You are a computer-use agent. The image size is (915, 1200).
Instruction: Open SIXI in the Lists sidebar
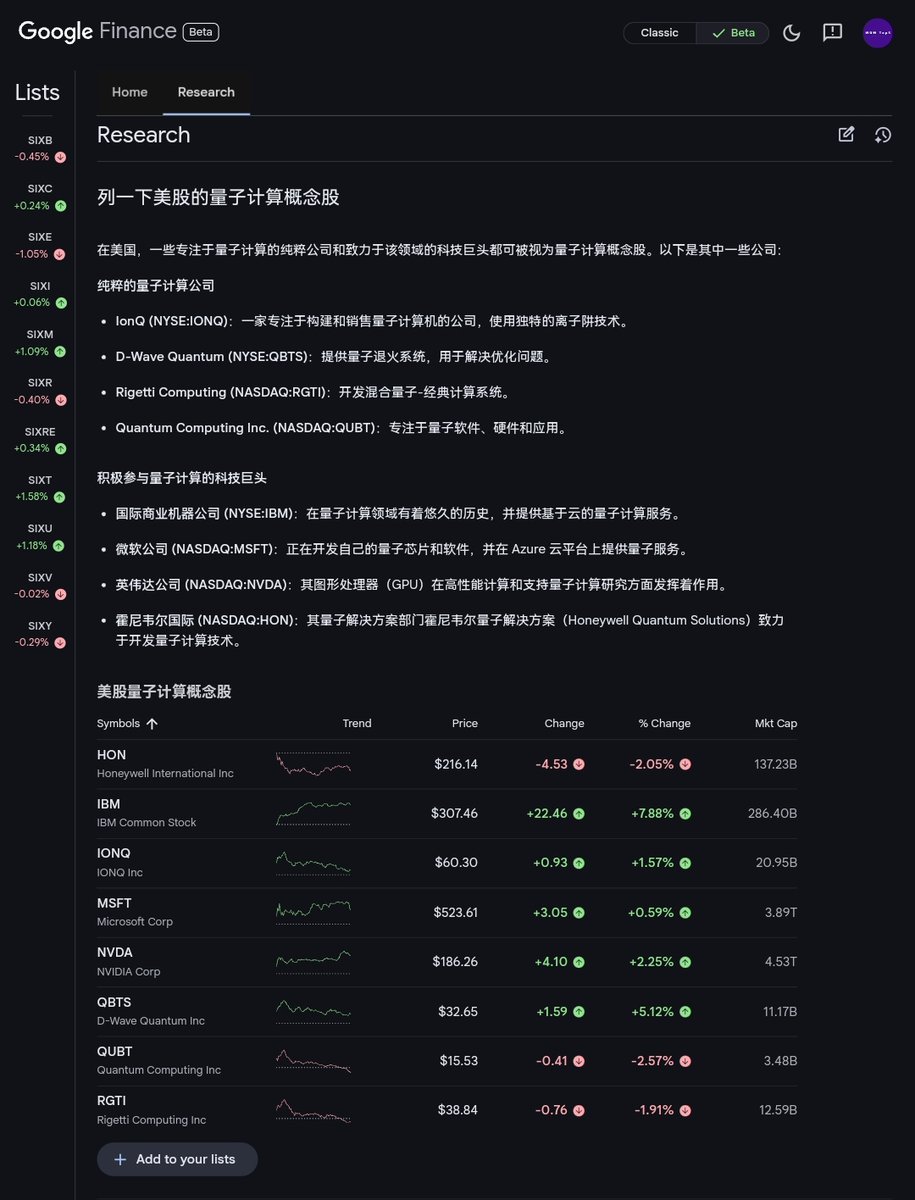pyautogui.click(x=40, y=294)
